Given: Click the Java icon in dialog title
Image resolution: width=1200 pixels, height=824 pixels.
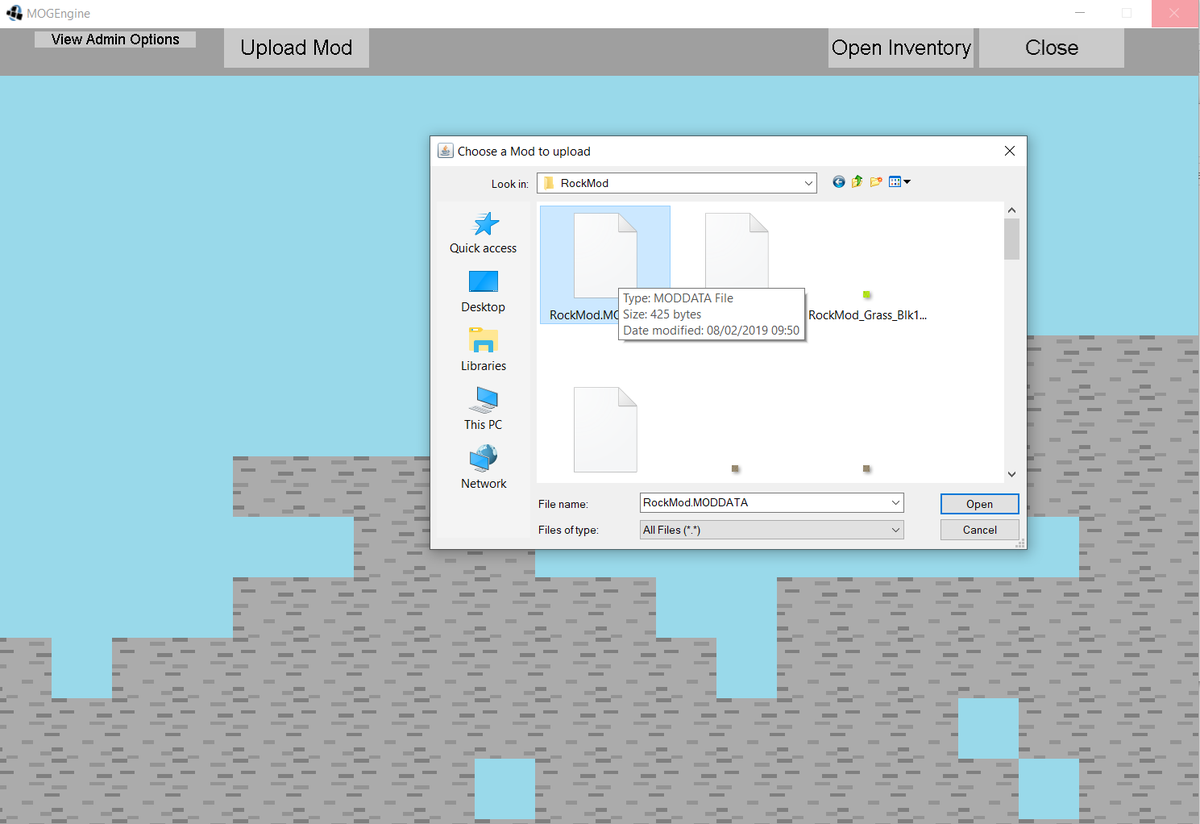Looking at the screenshot, I should click(445, 151).
